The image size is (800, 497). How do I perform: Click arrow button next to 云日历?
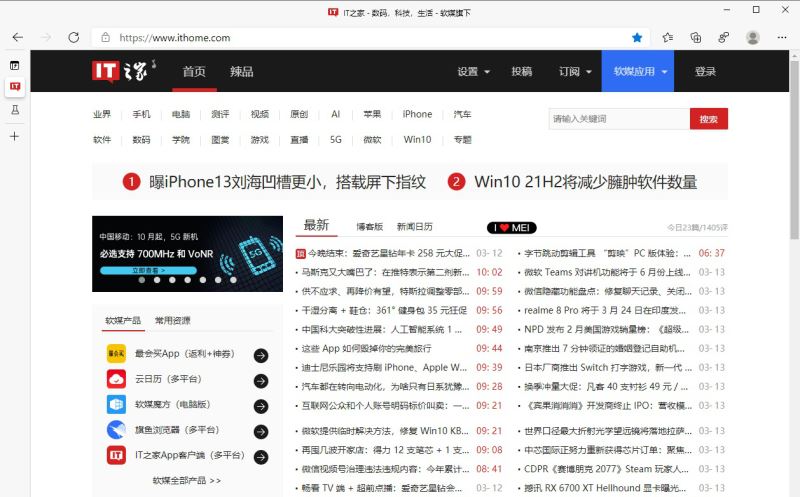point(261,381)
